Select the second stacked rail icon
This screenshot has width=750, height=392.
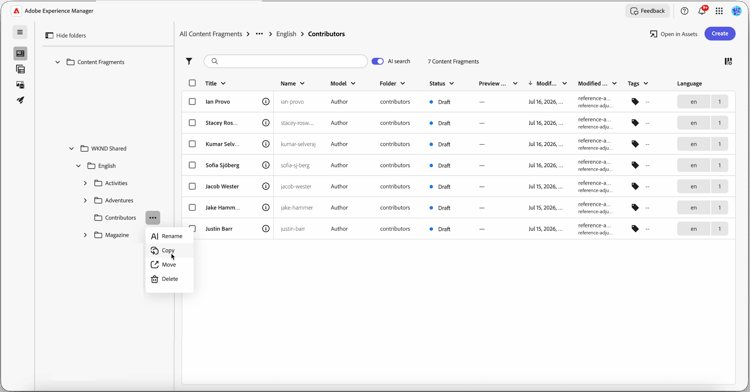20,69
